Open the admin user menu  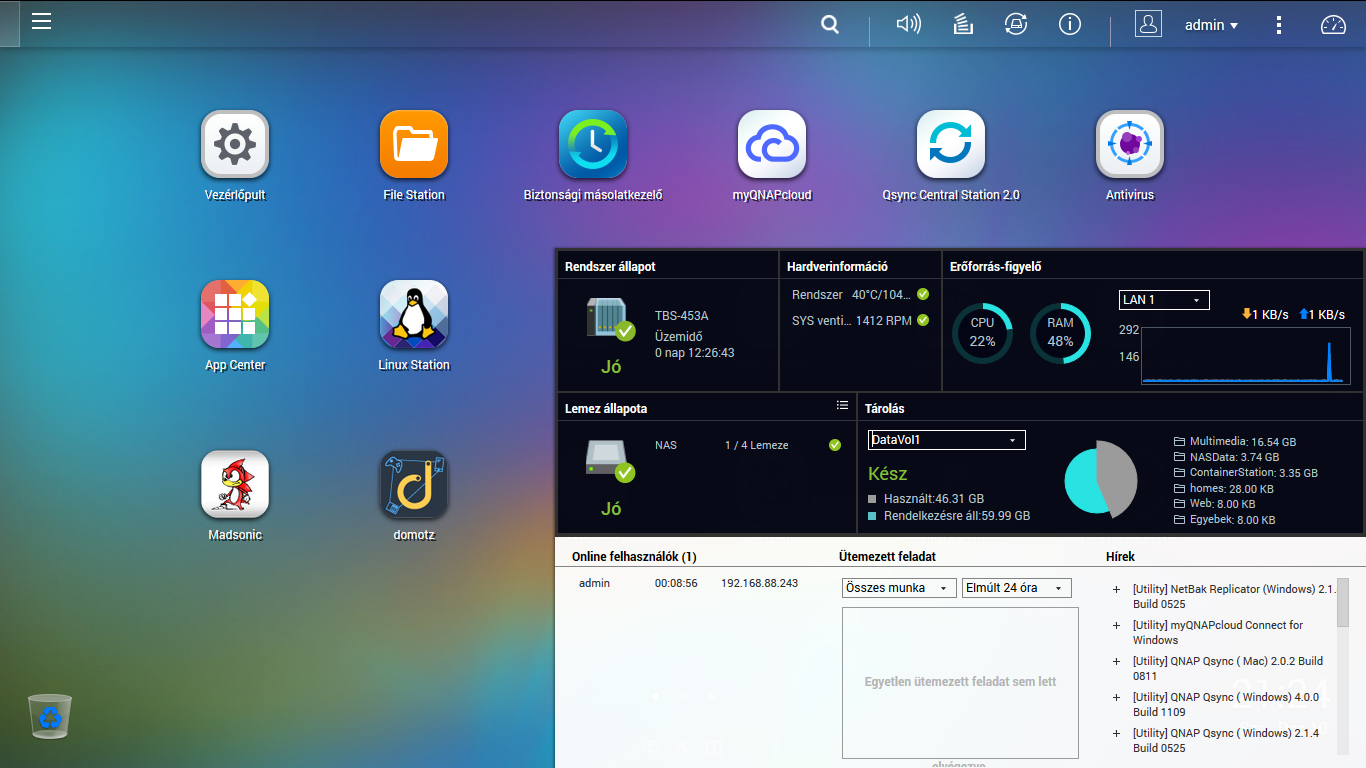click(1210, 24)
